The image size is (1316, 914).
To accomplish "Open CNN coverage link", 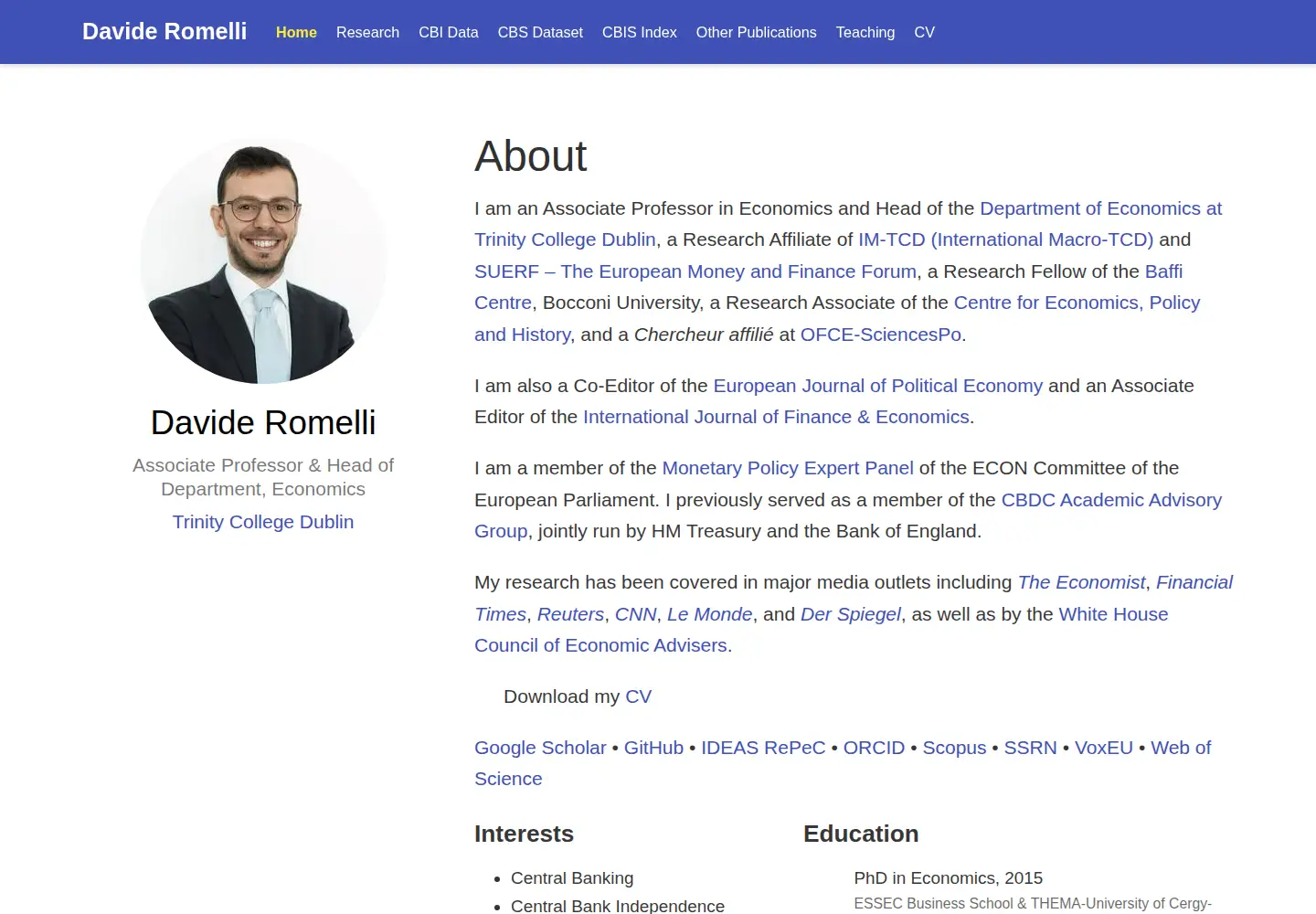I will [636, 614].
